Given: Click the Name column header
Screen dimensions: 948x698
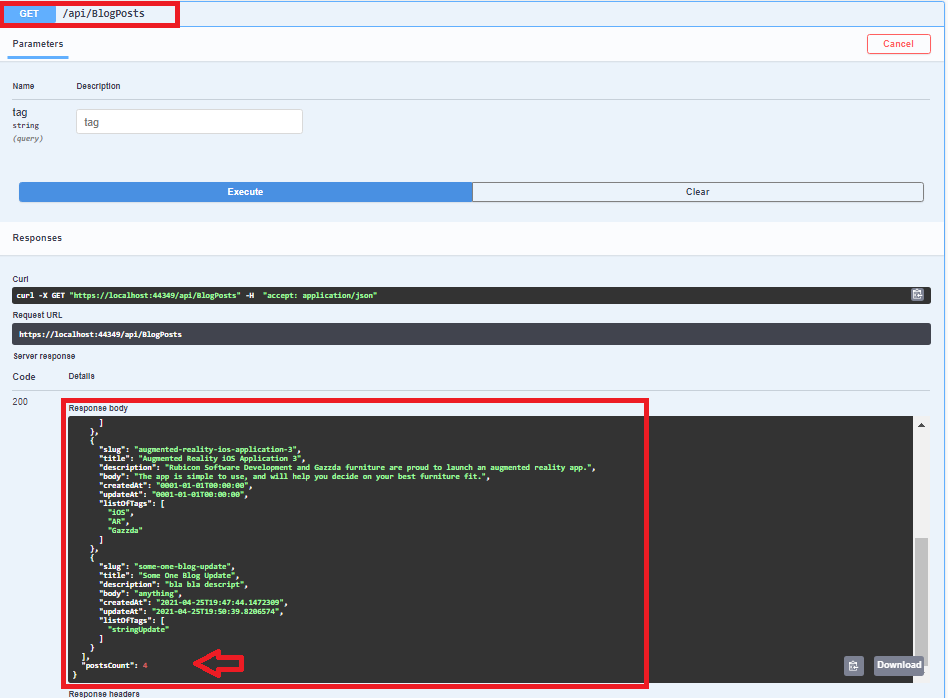Looking at the screenshot, I should click(24, 86).
